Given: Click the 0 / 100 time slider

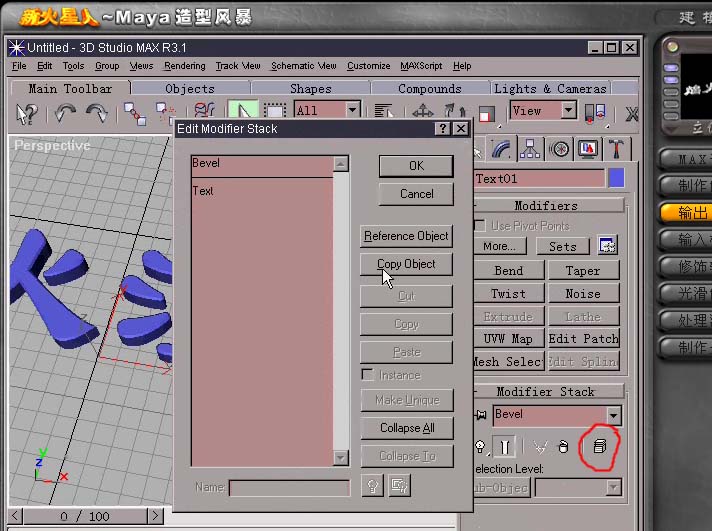Looking at the screenshot, I should tap(85, 516).
